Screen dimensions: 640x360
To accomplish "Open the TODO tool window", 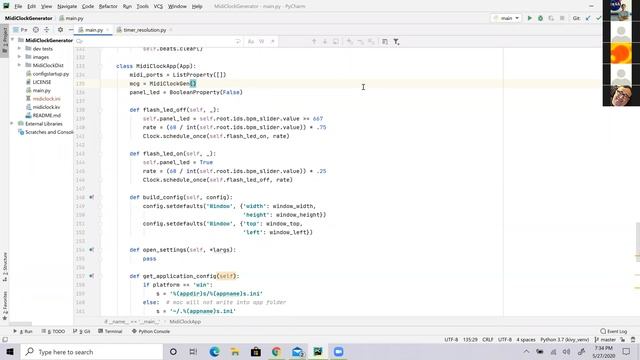I will (x=53, y=331).
